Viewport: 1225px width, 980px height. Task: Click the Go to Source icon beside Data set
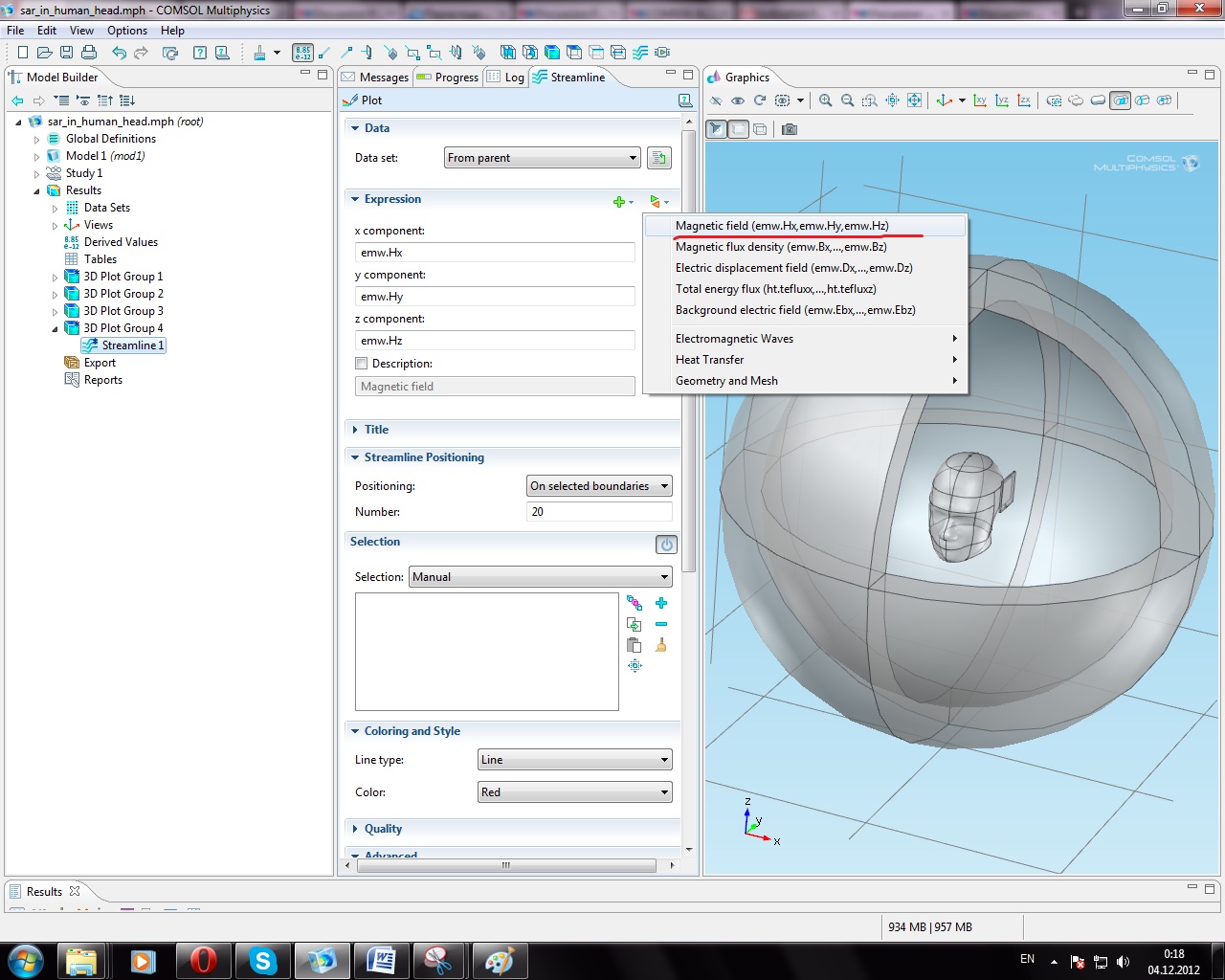click(659, 158)
